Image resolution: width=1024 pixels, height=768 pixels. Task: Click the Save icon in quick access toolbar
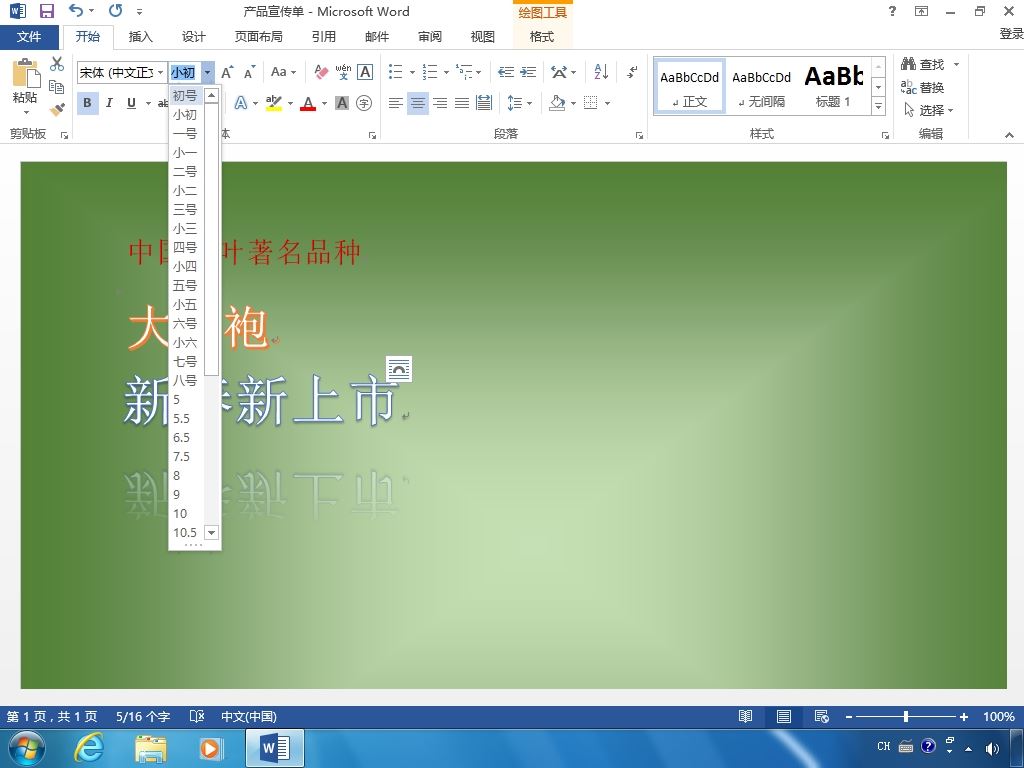pos(46,10)
